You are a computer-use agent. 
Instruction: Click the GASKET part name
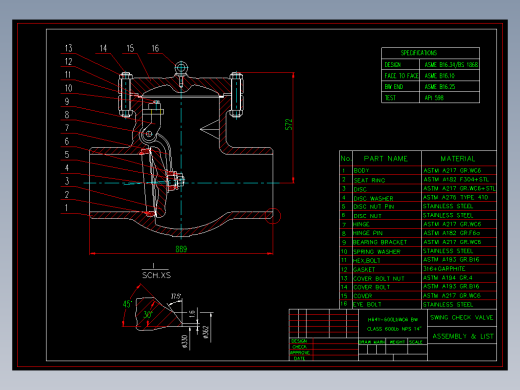tap(364, 269)
